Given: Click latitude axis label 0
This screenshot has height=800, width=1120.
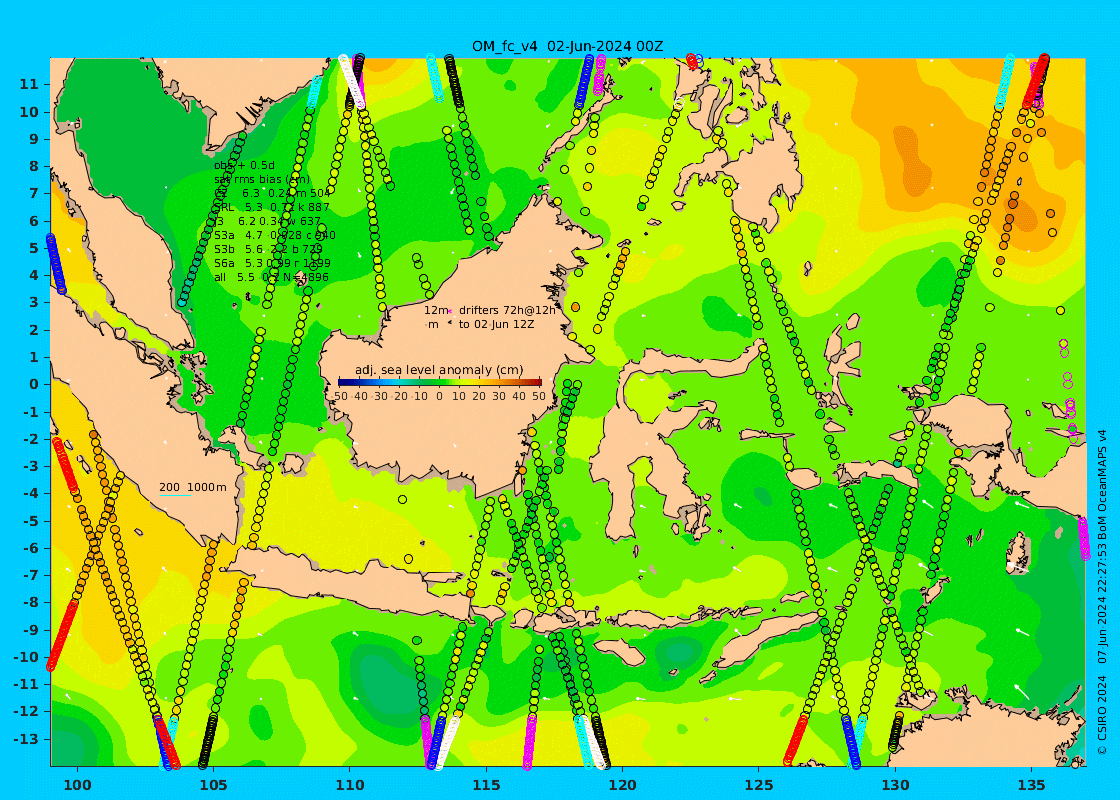Looking at the screenshot, I should point(34,384).
